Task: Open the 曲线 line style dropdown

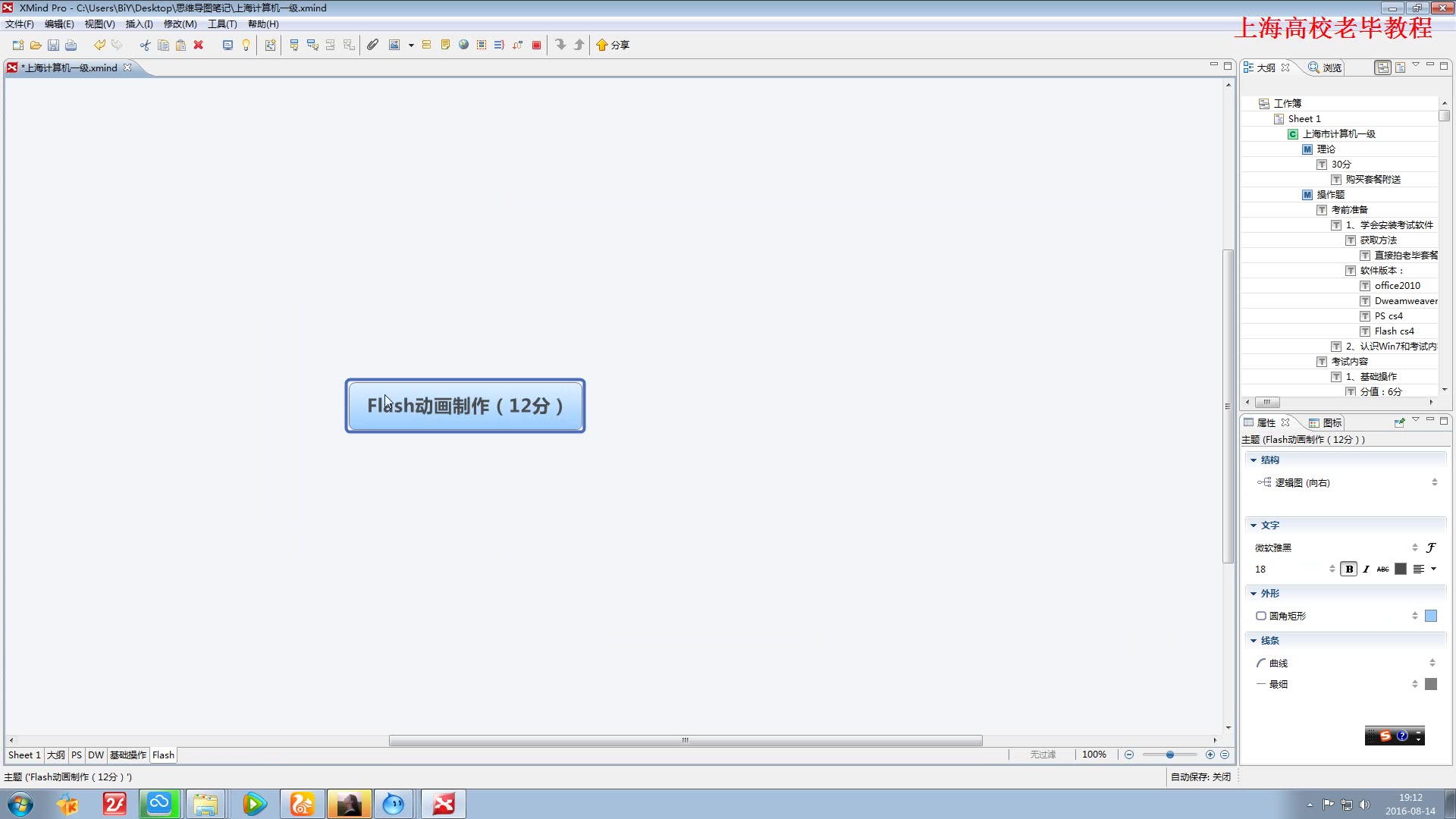Action: (x=1347, y=663)
